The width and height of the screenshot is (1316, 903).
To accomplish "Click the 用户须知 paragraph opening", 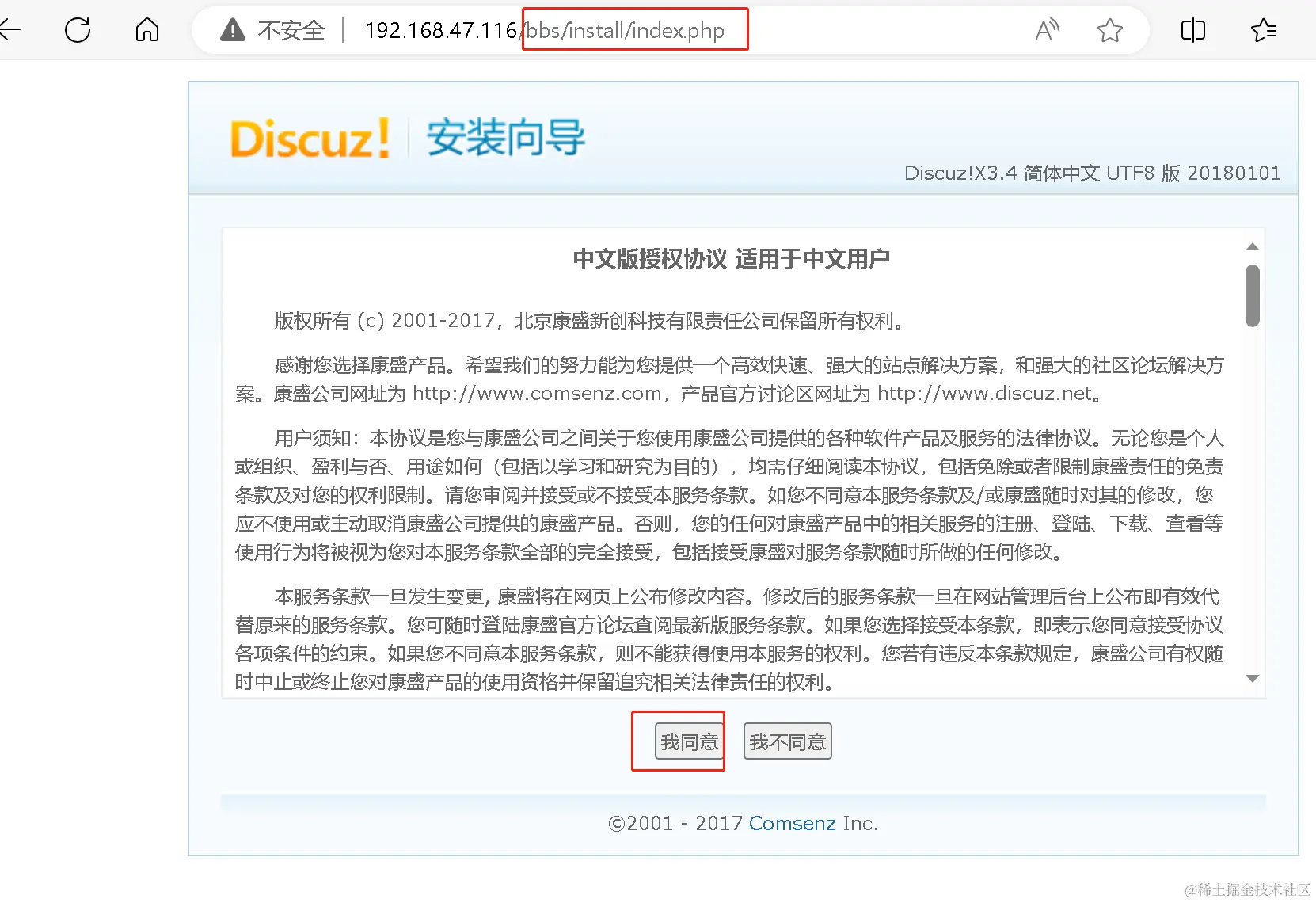I will tap(317, 438).
